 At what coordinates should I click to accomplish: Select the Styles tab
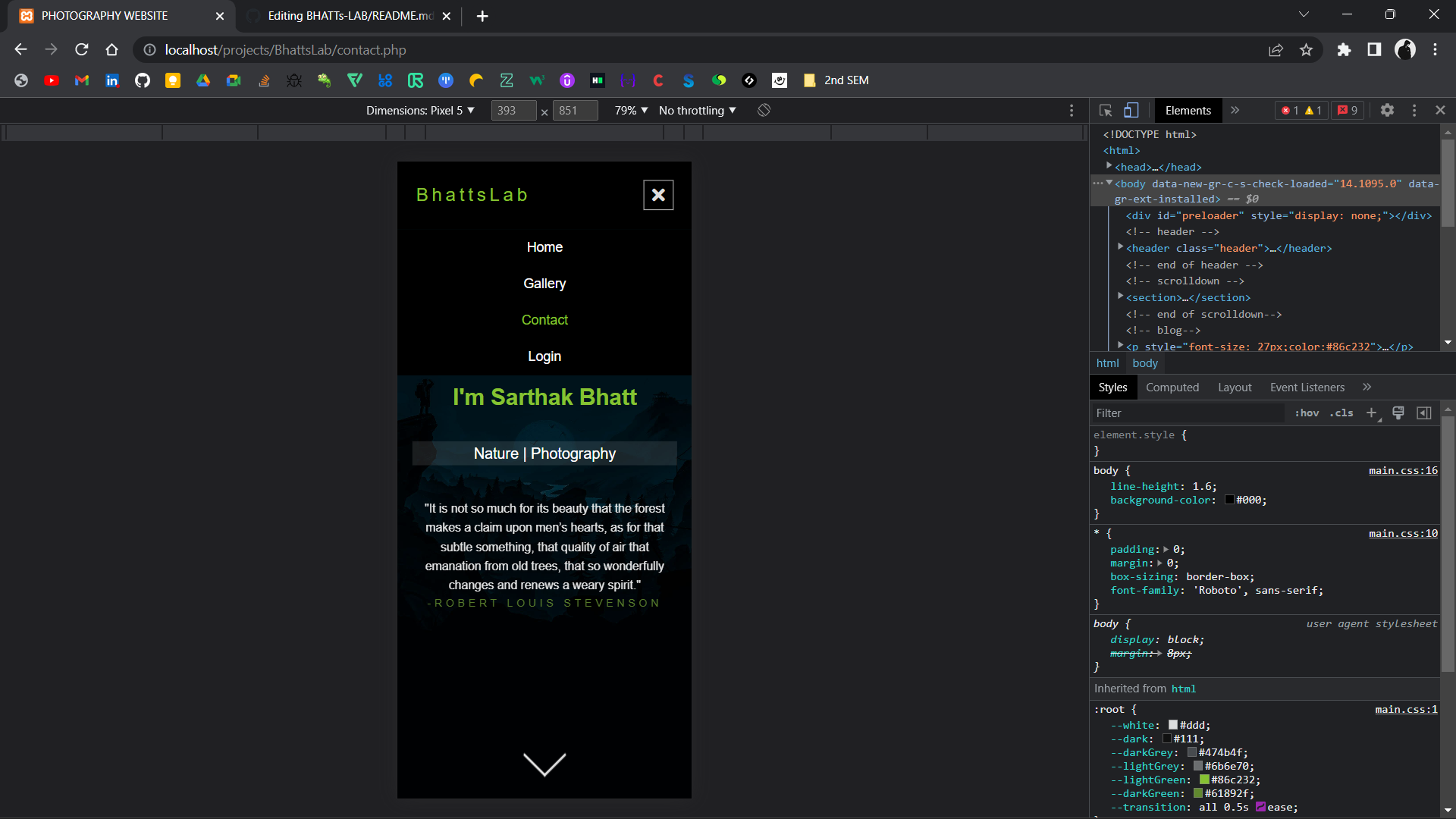(1112, 388)
